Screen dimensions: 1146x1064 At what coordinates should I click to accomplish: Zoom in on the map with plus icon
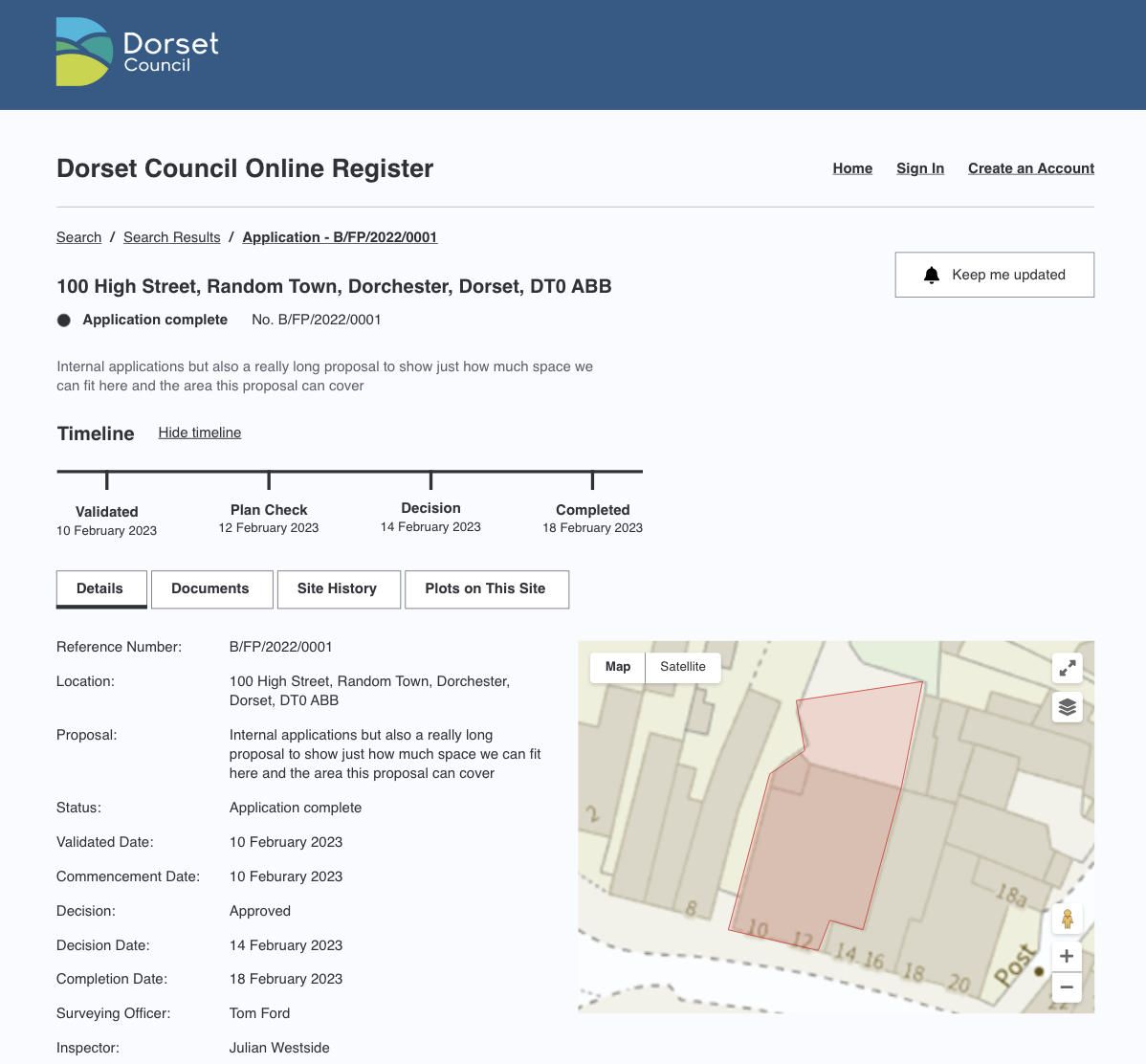[1067, 955]
